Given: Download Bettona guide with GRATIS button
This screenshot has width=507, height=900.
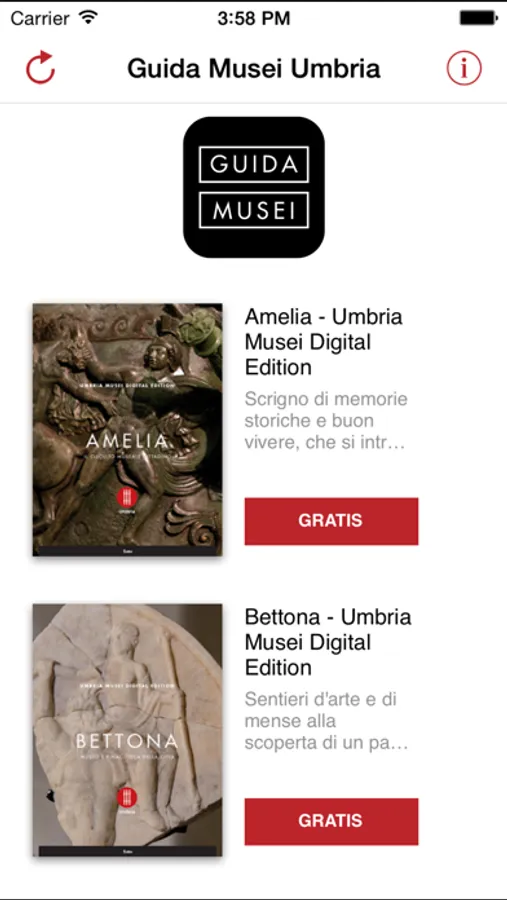Looking at the screenshot, I should click(x=331, y=821).
